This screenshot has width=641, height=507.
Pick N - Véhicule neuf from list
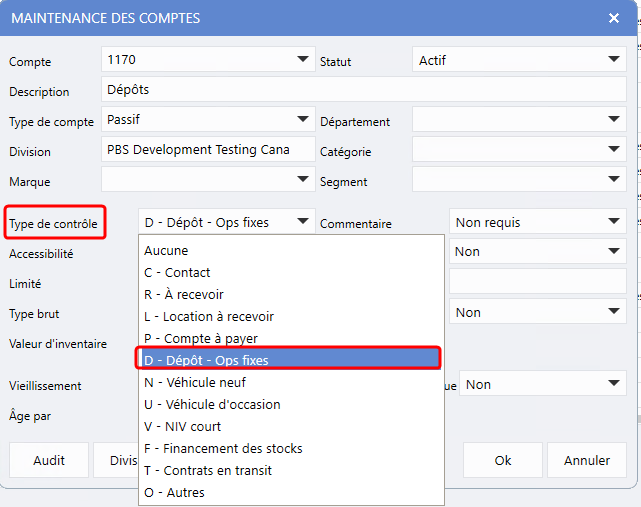point(291,382)
